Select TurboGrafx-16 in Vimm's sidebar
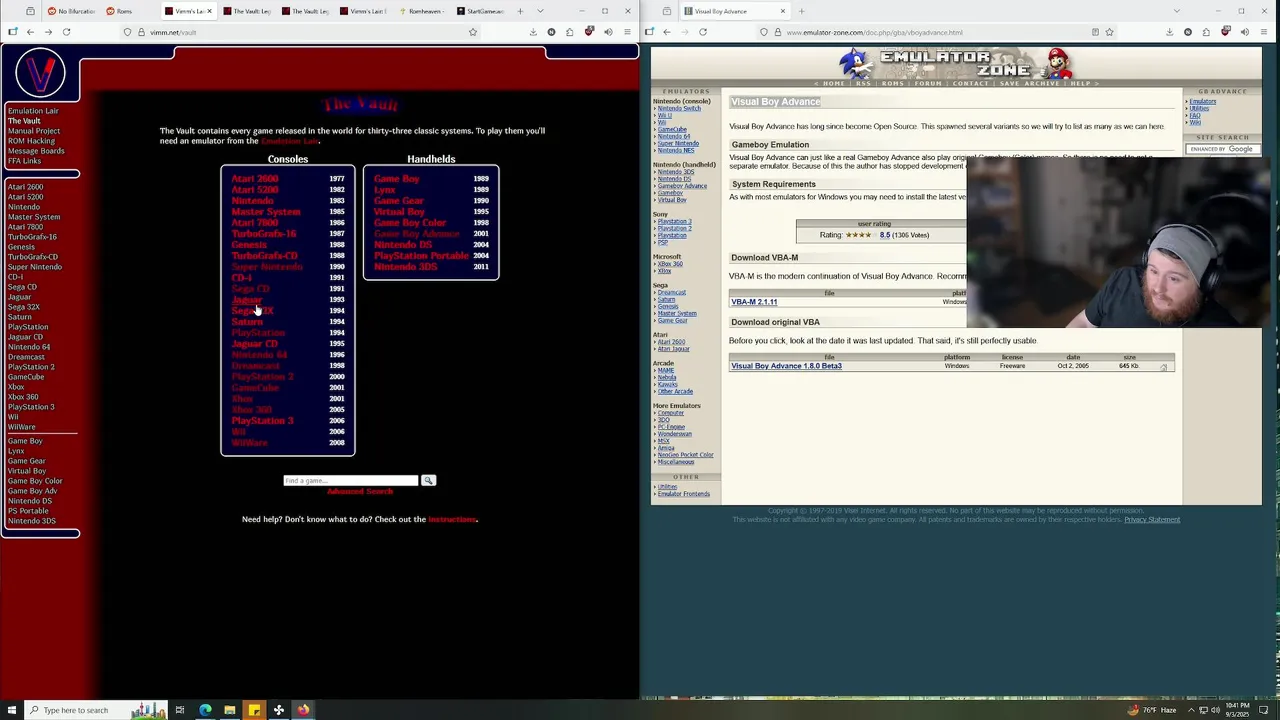The width and height of the screenshot is (1280, 720). [32, 237]
